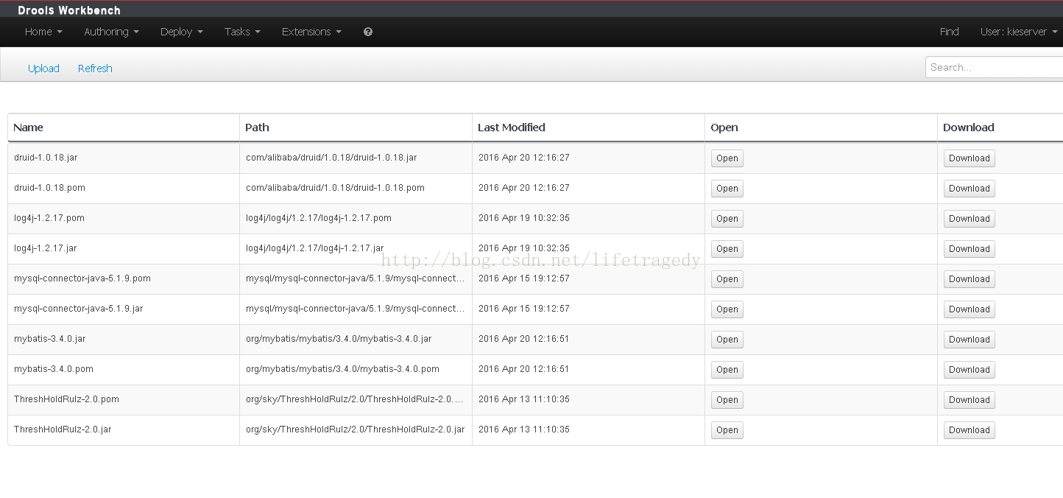Open mysql-connector-java-5.1.9.jar via Open button
This screenshot has width=1063, height=498.
727,309
